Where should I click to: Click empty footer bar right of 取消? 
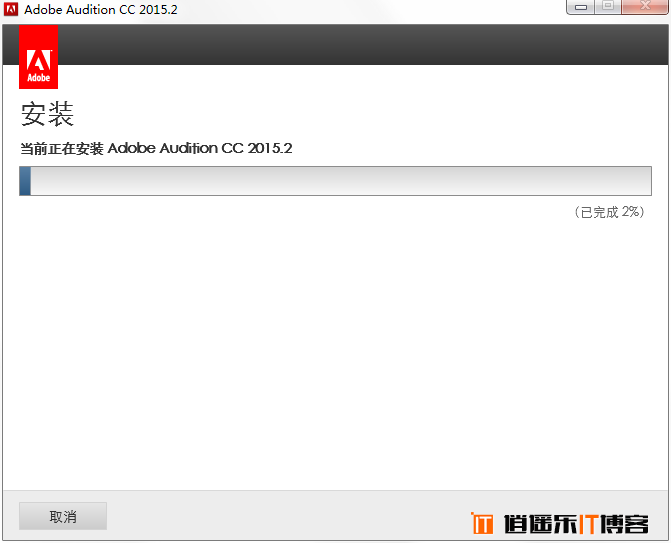pyautogui.click(x=287, y=516)
